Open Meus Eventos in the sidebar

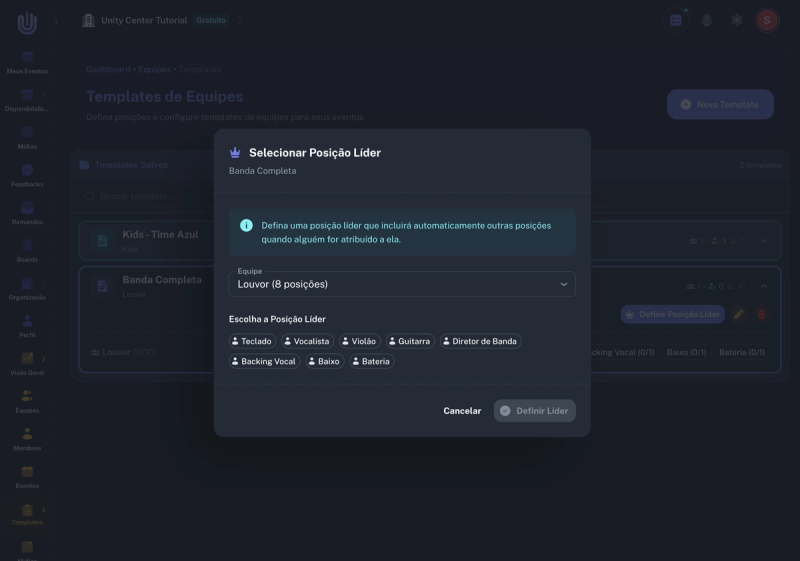pyautogui.click(x=27, y=63)
